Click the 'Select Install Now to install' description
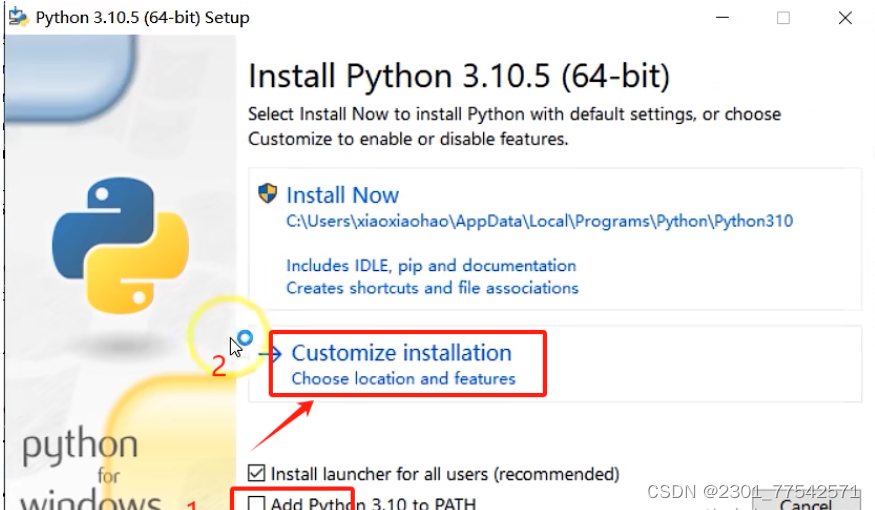875x510 pixels. click(x=514, y=126)
